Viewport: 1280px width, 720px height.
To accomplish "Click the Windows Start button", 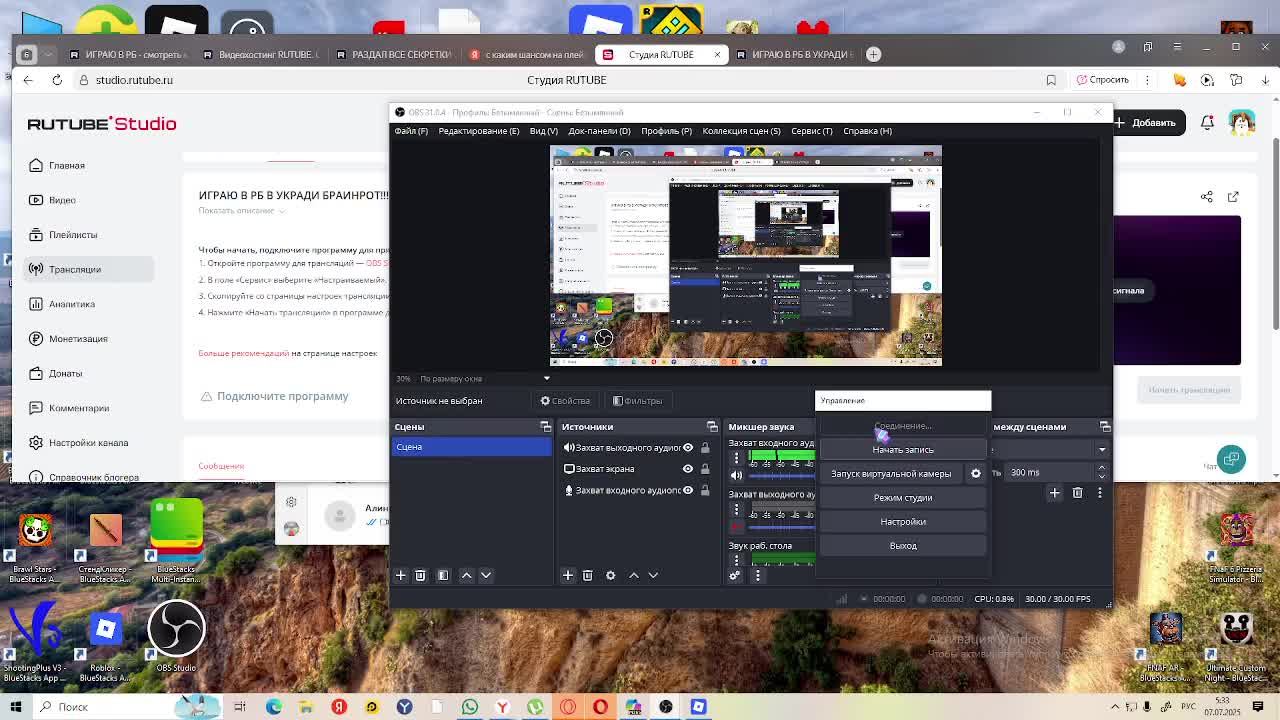I will [16, 707].
